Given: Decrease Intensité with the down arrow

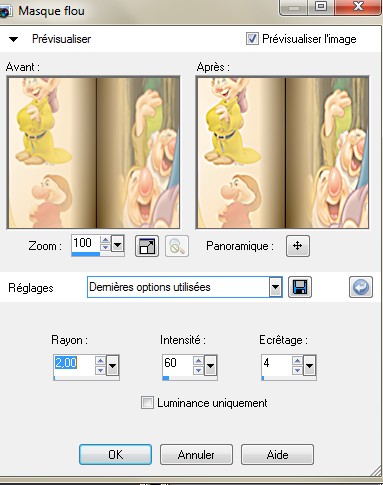Looking at the screenshot, I should [199, 370].
